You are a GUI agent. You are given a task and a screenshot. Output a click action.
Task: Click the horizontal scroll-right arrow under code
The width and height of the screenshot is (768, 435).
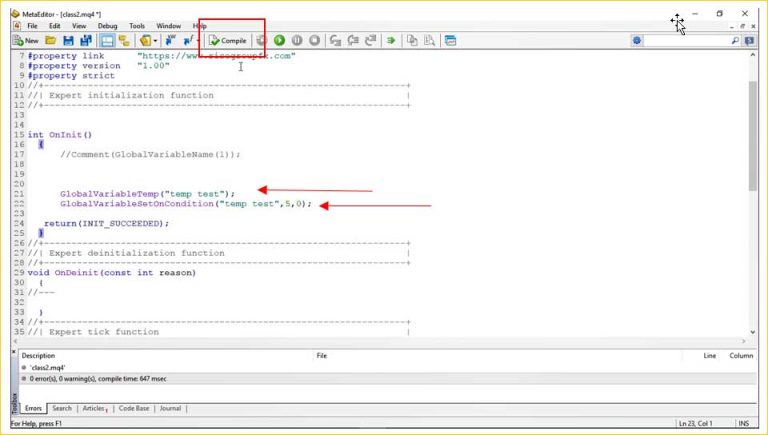click(744, 341)
